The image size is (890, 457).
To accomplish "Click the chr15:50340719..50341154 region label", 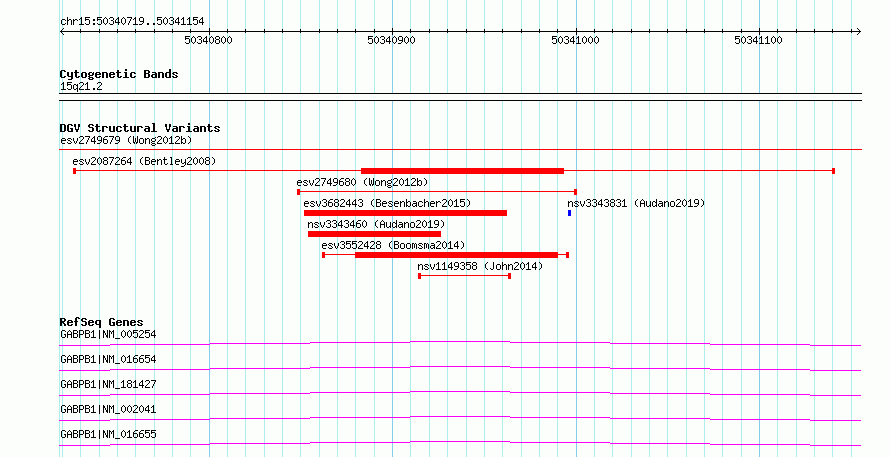I will [132, 22].
